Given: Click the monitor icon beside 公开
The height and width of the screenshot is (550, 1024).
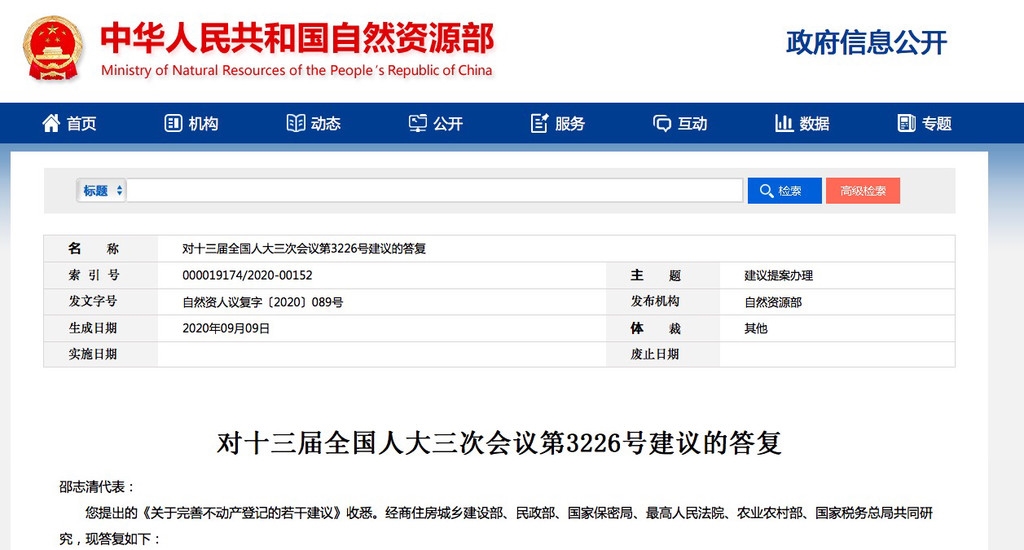Looking at the screenshot, I should point(418,123).
